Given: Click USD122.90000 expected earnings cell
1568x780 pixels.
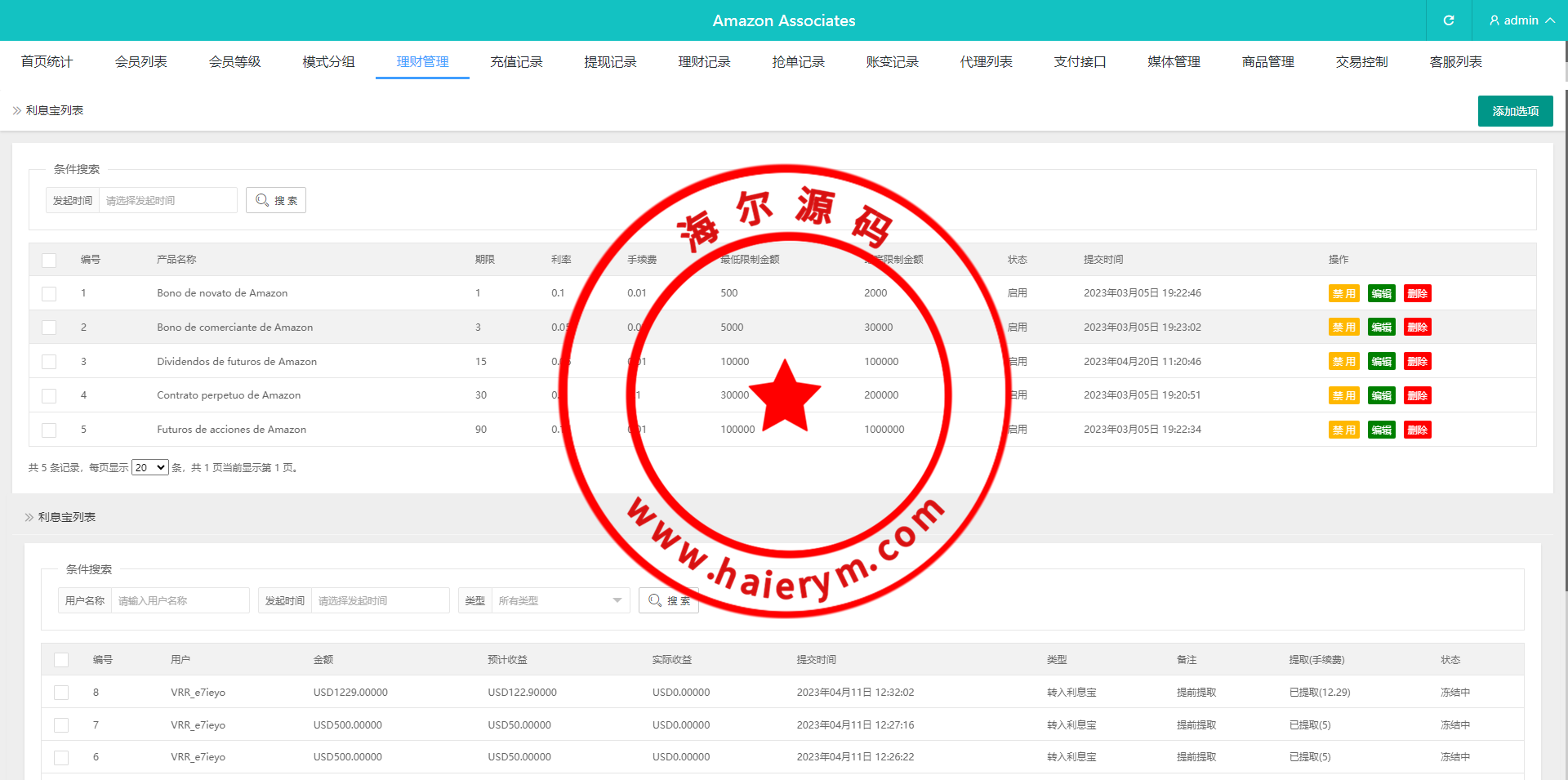Looking at the screenshot, I should click(522, 692).
